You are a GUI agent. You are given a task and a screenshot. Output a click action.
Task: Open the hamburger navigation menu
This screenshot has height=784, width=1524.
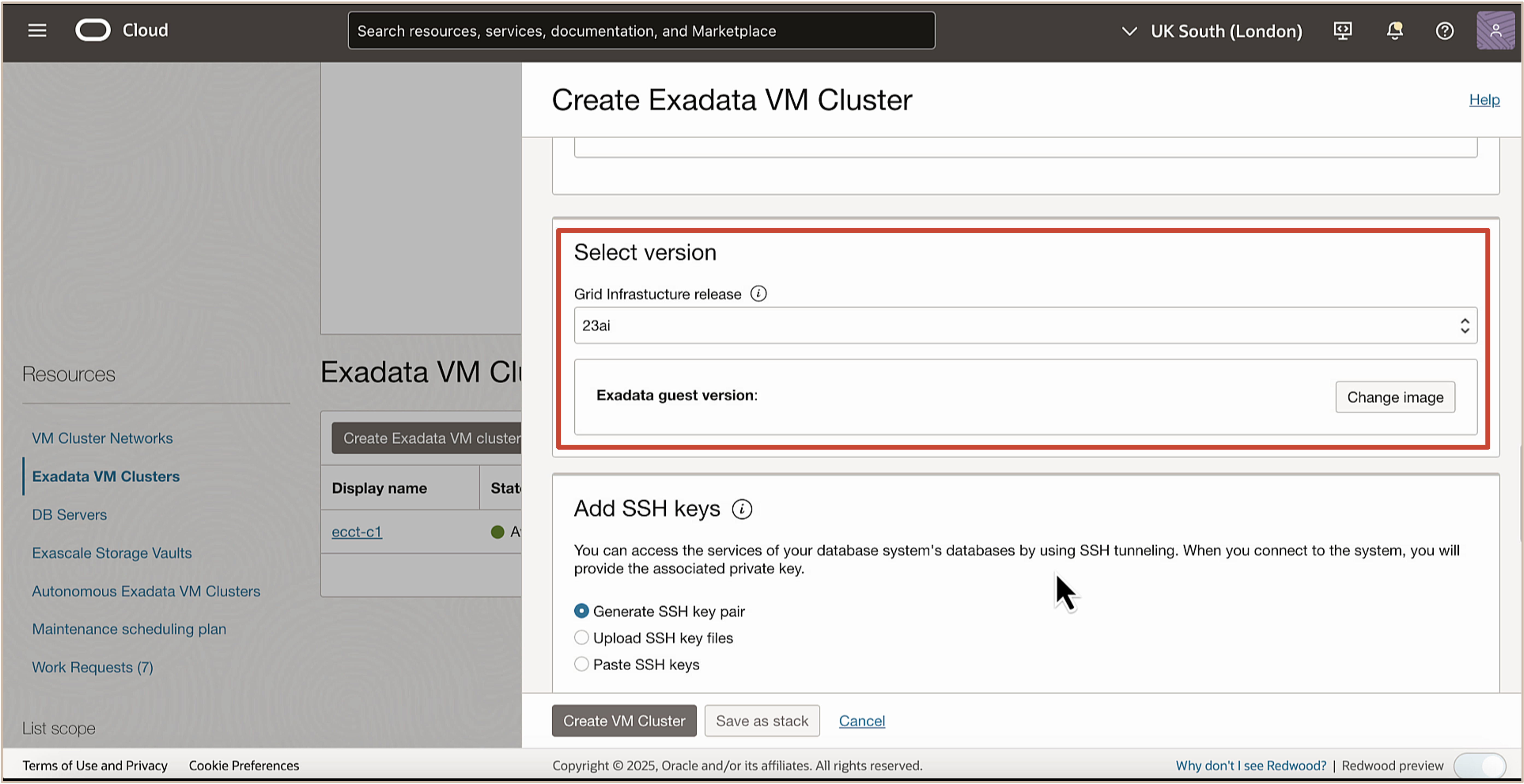37,30
